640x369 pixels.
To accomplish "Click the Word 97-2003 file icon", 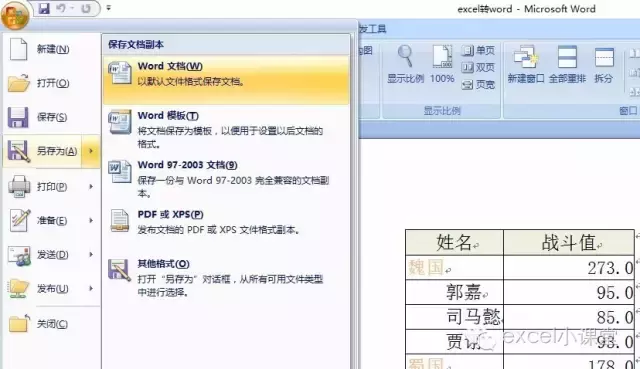I will coord(120,171).
